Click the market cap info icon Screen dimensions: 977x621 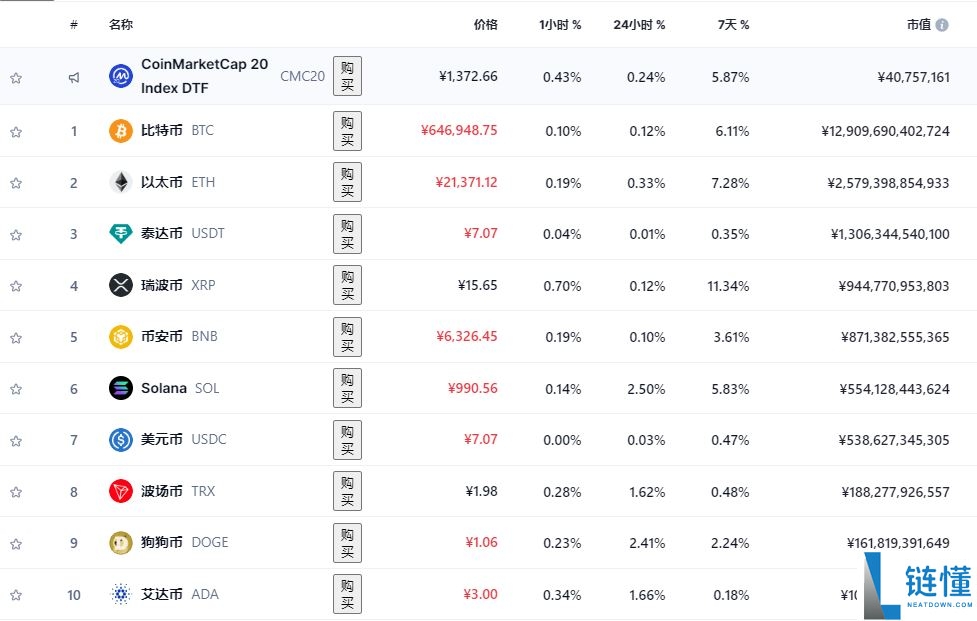click(942, 25)
